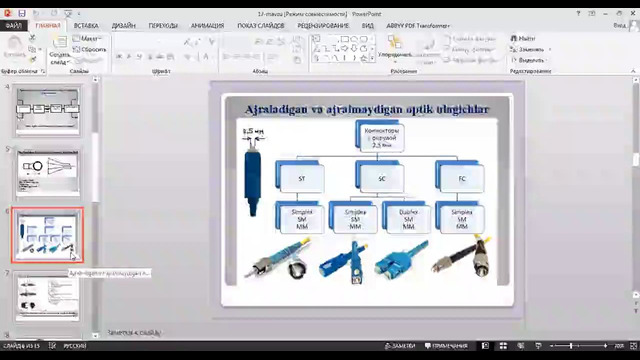
Task: Open the ABBYY PDF Transformer+ tab
Action: [418, 25]
